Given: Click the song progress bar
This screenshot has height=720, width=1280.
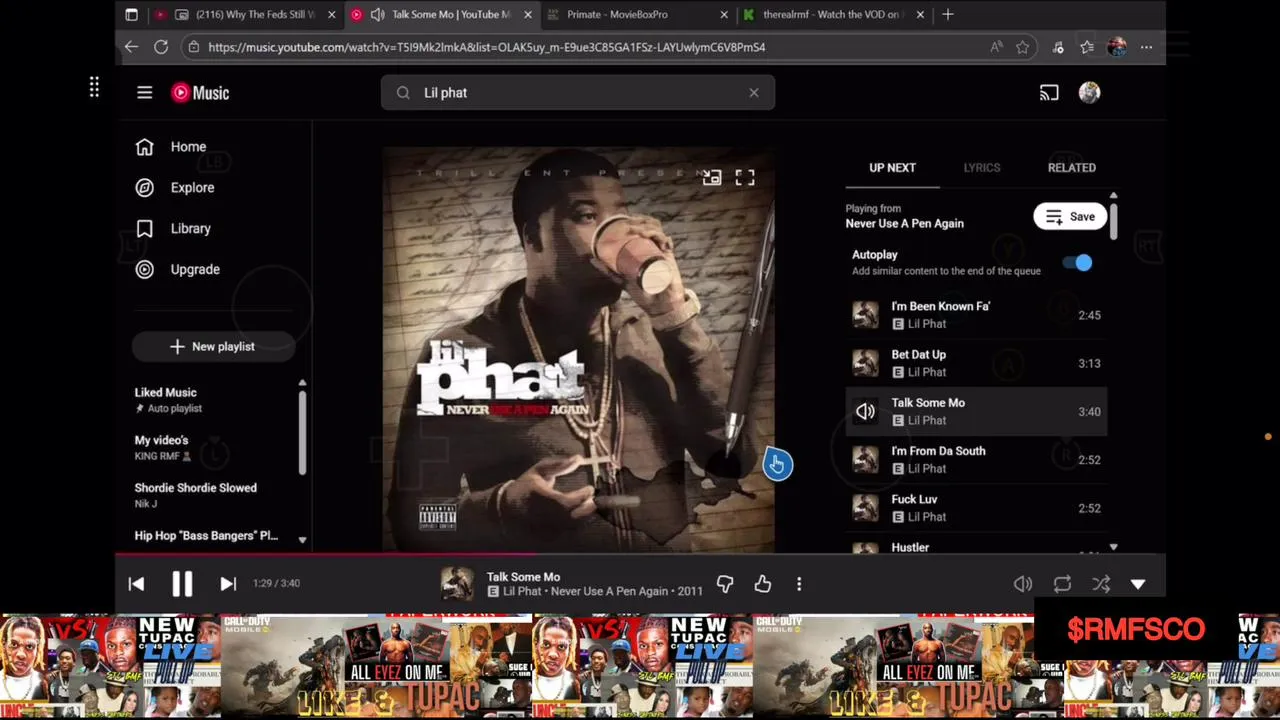Looking at the screenshot, I should tap(640, 554).
